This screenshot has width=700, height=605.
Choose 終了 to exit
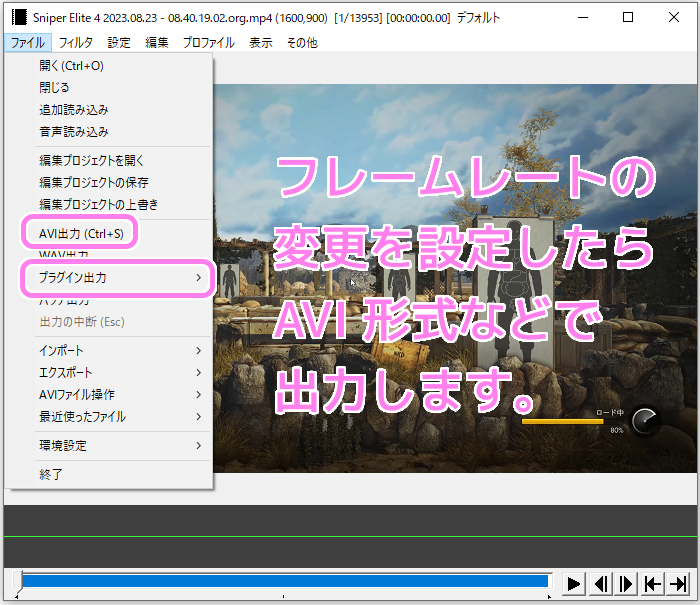(x=109, y=474)
